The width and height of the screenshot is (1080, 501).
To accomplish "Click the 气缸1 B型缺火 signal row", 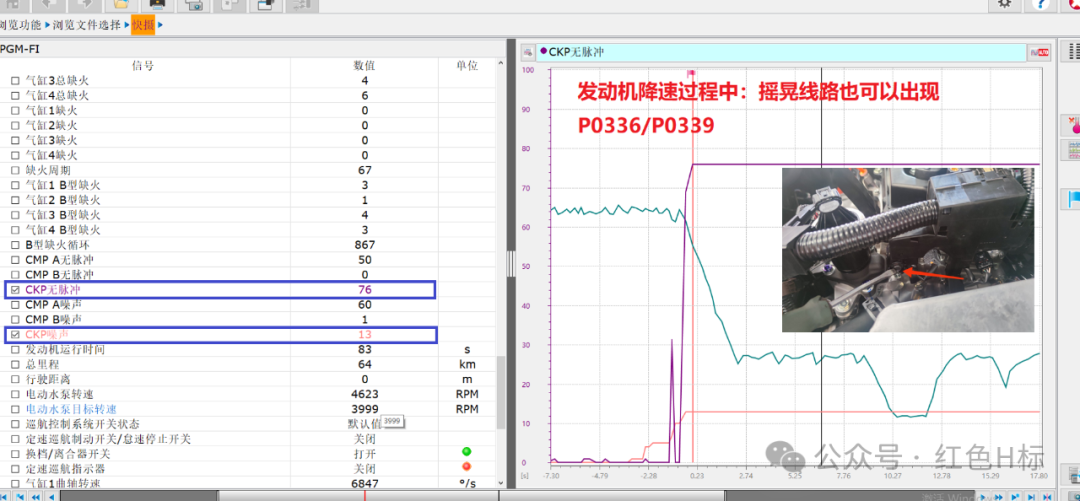I will (x=248, y=185).
